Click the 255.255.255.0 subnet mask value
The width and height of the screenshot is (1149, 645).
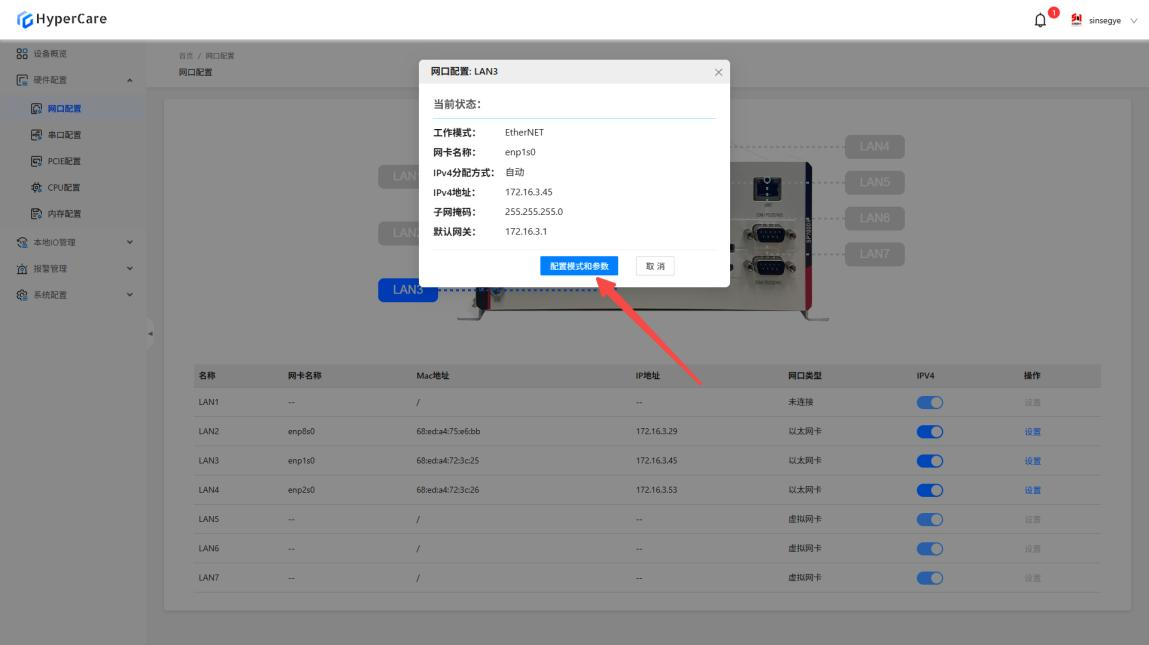coord(533,212)
